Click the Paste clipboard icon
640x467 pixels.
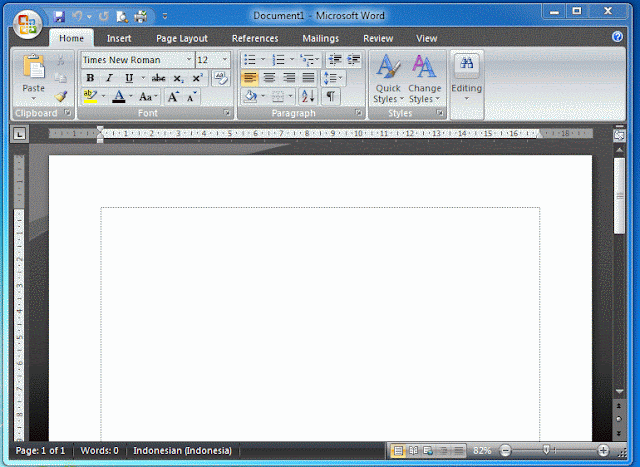33,67
